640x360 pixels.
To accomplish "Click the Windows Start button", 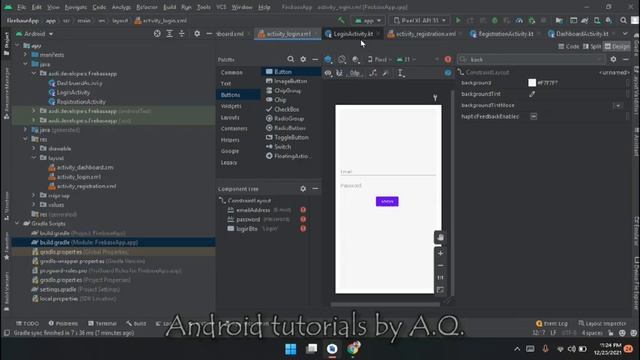I will (x=291, y=349).
